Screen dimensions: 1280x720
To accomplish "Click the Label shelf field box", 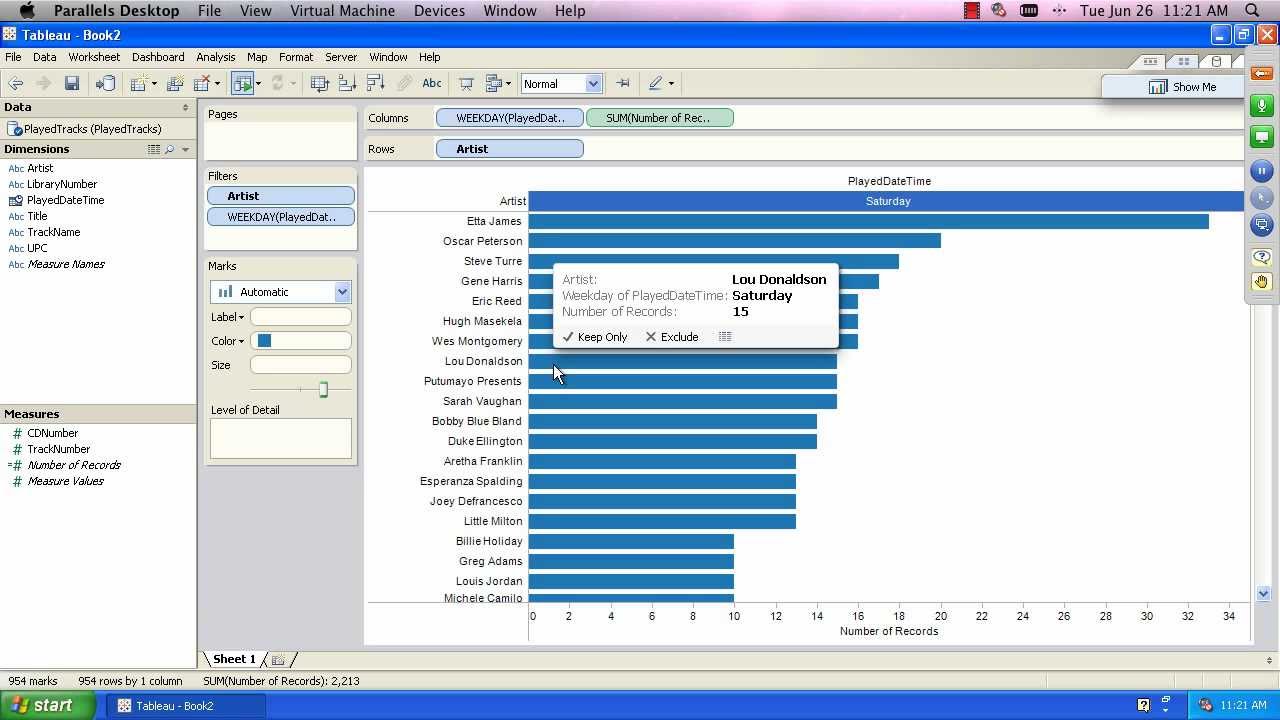I will [301, 317].
